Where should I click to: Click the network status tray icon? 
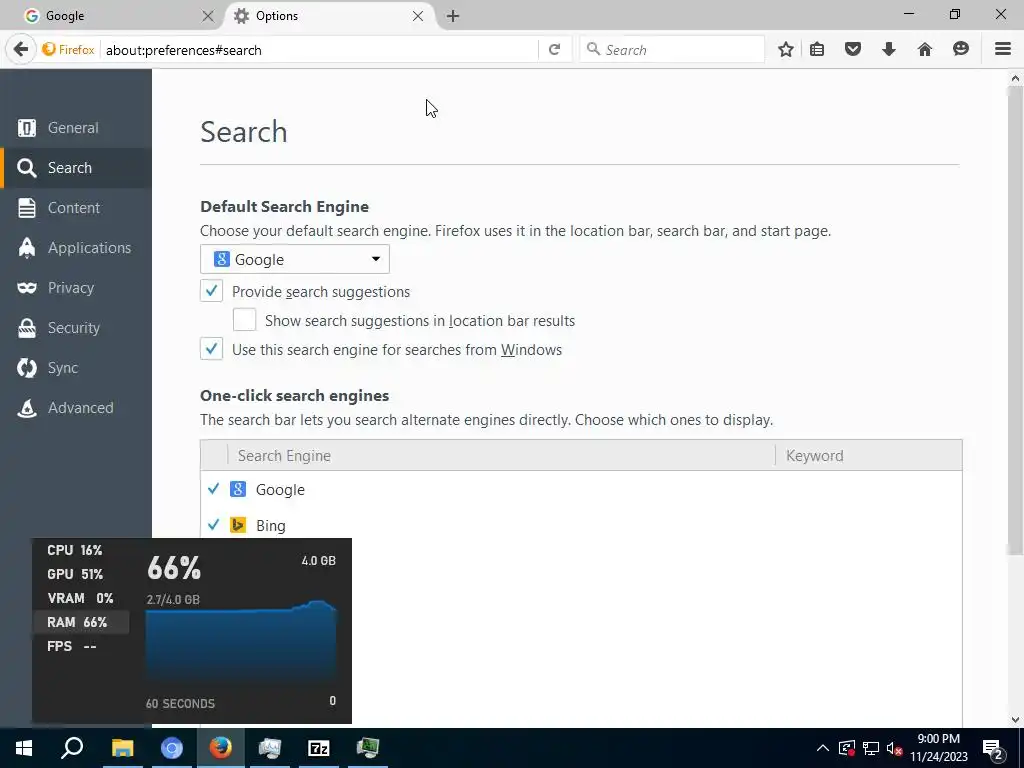point(871,748)
